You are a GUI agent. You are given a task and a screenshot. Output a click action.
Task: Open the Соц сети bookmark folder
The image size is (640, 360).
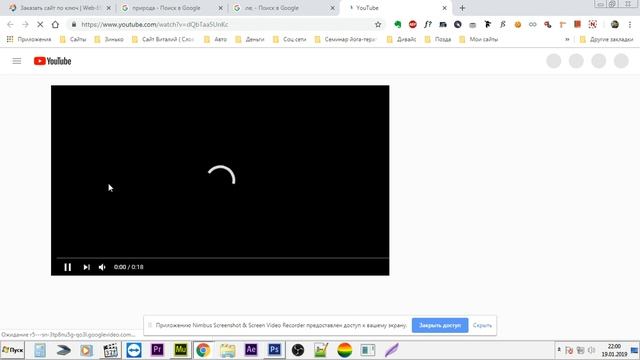[289, 39]
